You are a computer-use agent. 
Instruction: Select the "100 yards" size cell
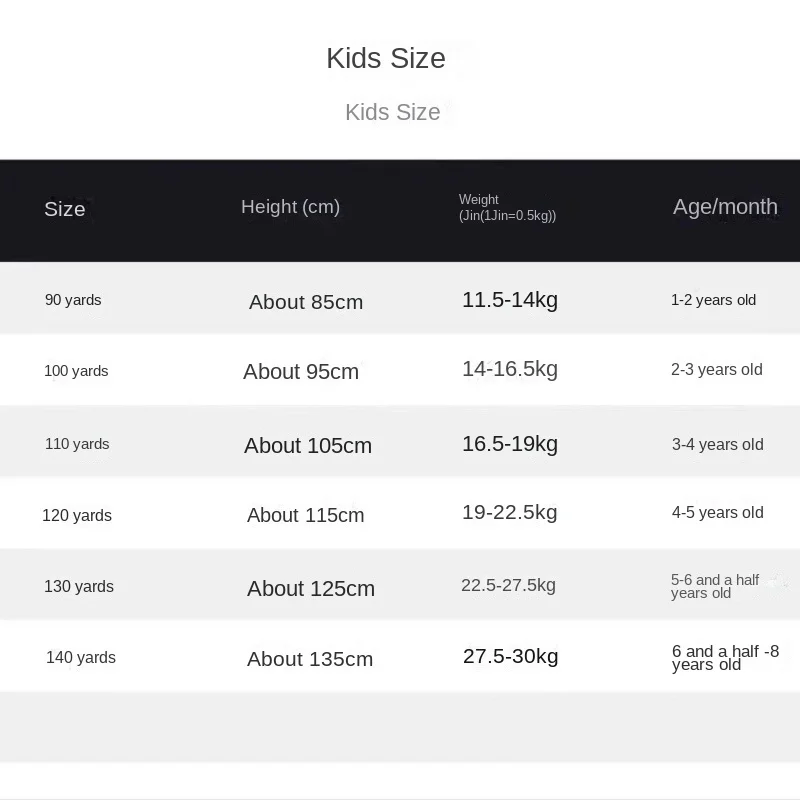[76, 371]
